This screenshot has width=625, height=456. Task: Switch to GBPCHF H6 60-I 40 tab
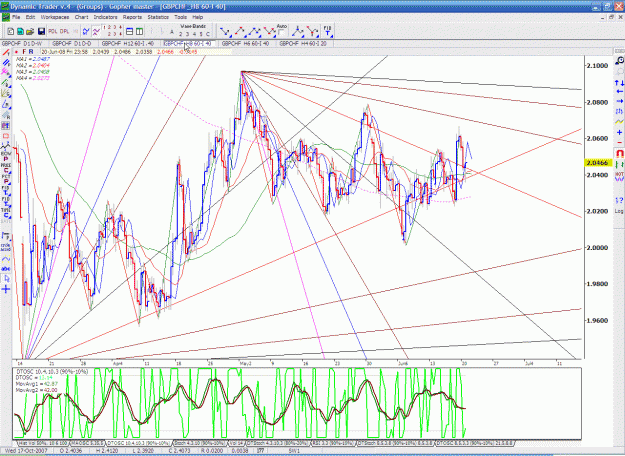(x=245, y=43)
